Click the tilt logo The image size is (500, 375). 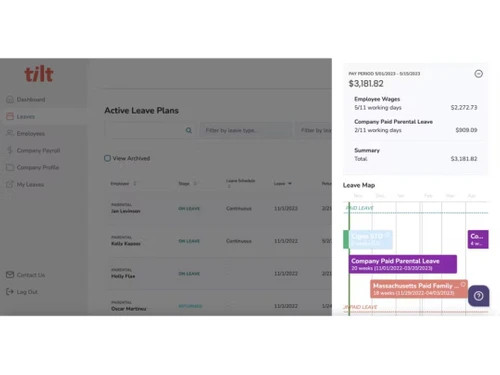(39, 74)
